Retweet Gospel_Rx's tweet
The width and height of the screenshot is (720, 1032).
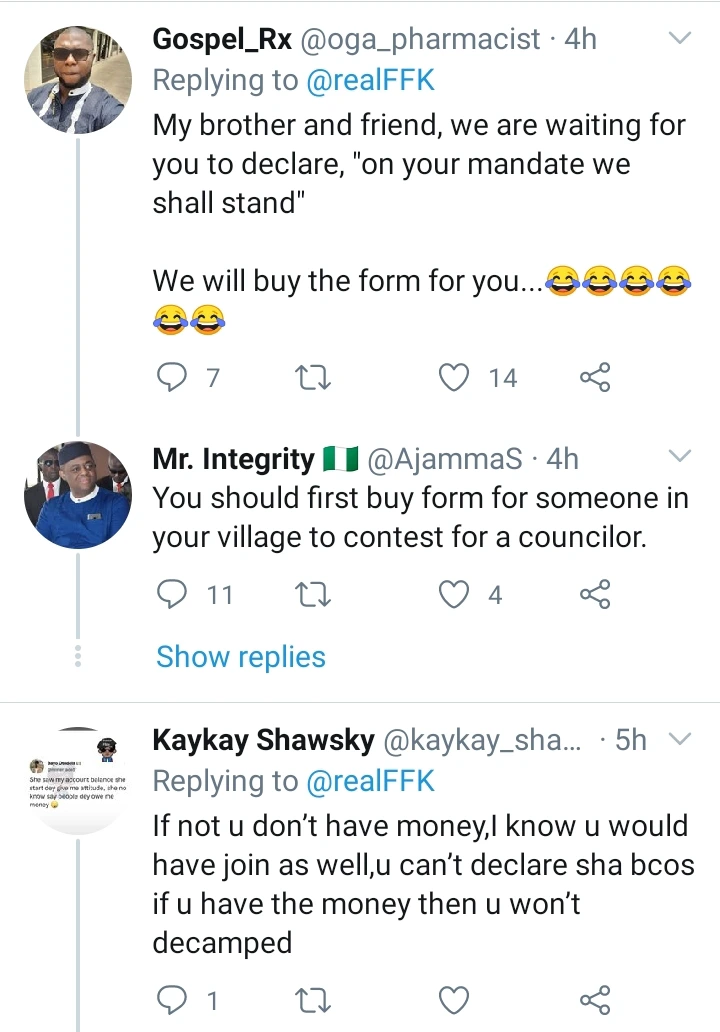tap(314, 377)
